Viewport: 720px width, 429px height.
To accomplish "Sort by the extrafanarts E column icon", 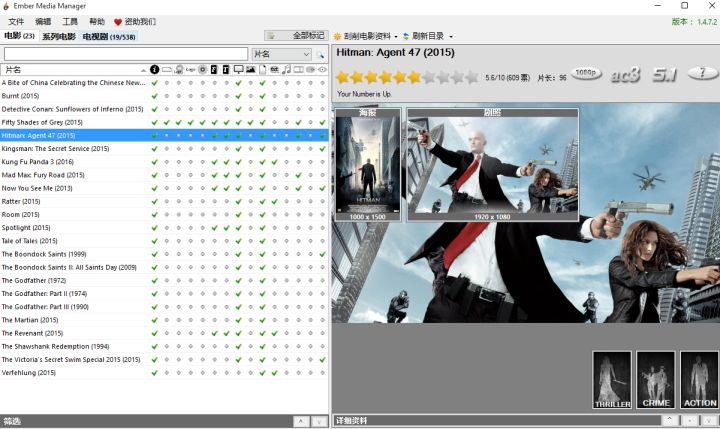I will [x=214, y=69].
